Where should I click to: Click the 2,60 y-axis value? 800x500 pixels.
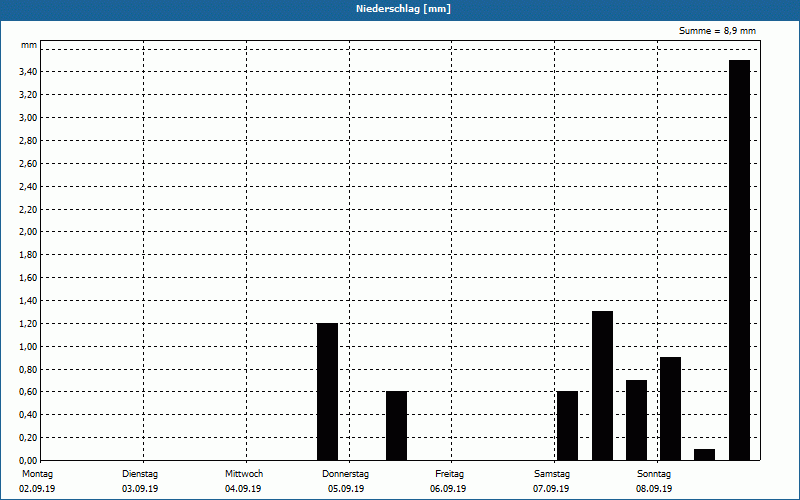pos(28,163)
